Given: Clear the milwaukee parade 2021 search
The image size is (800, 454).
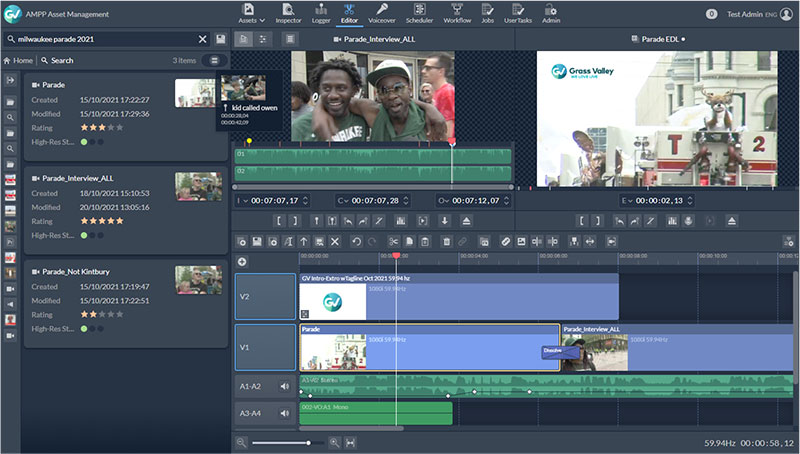Looking at the screenshot, I should pos(203,39).
